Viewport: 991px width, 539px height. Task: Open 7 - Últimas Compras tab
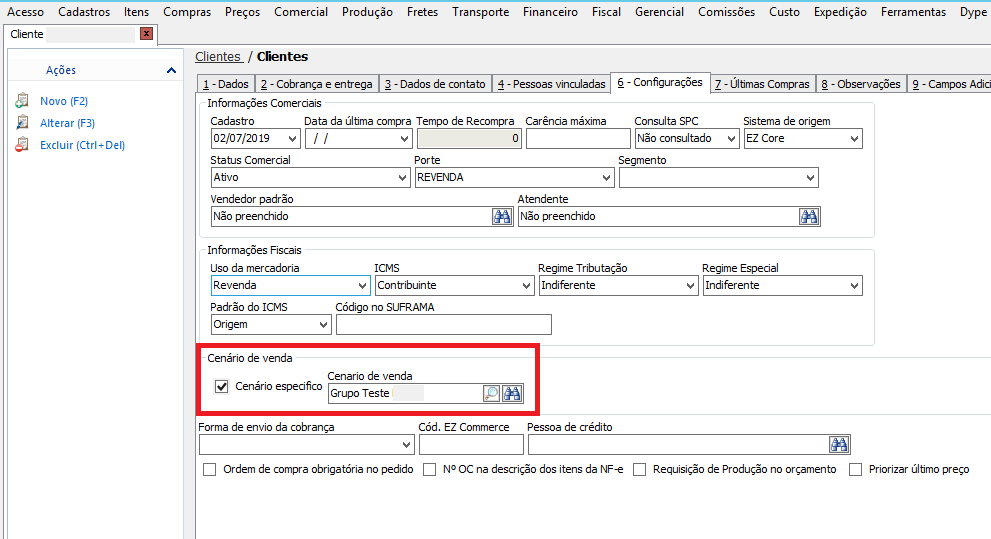(762, 84)
